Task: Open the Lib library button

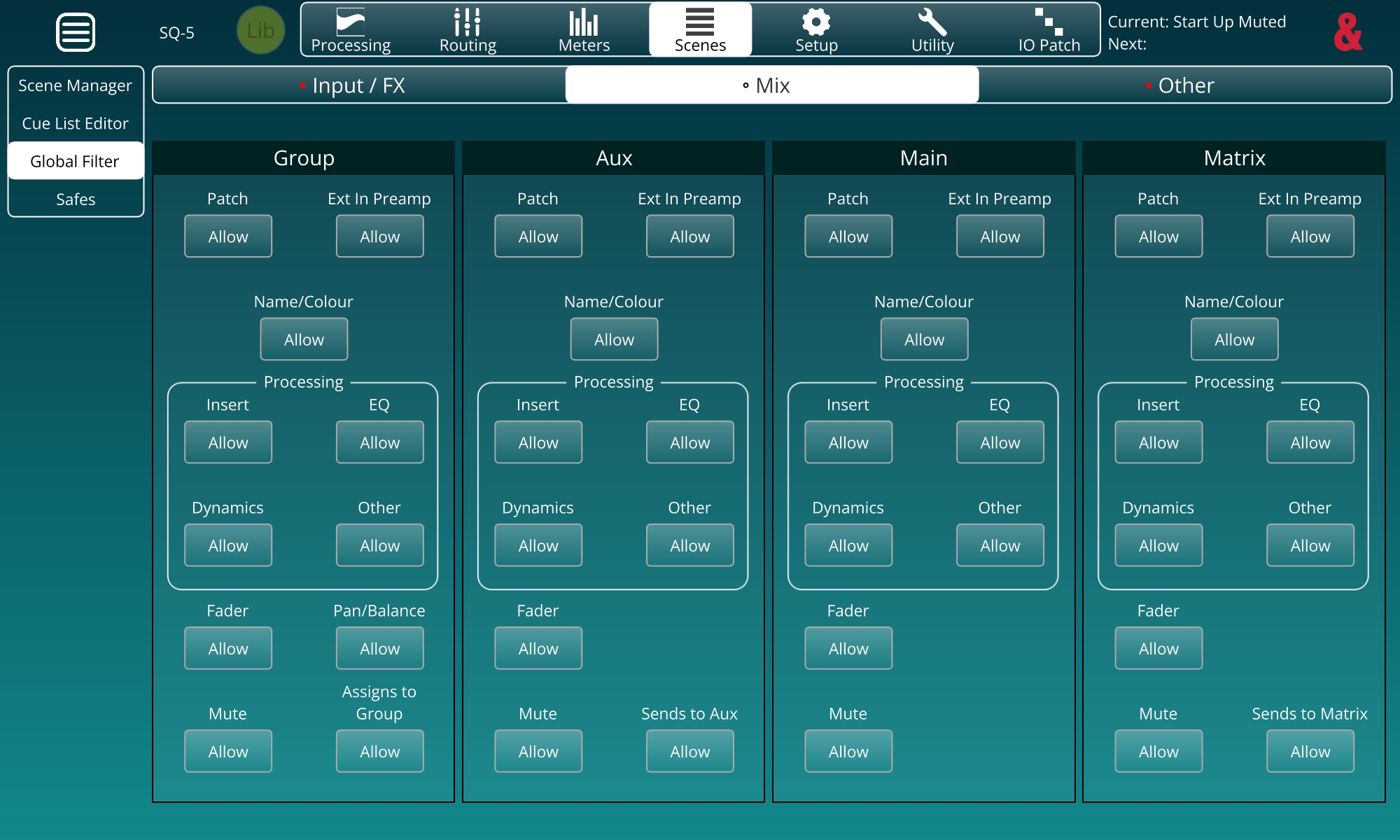Action: coord(260,31)
